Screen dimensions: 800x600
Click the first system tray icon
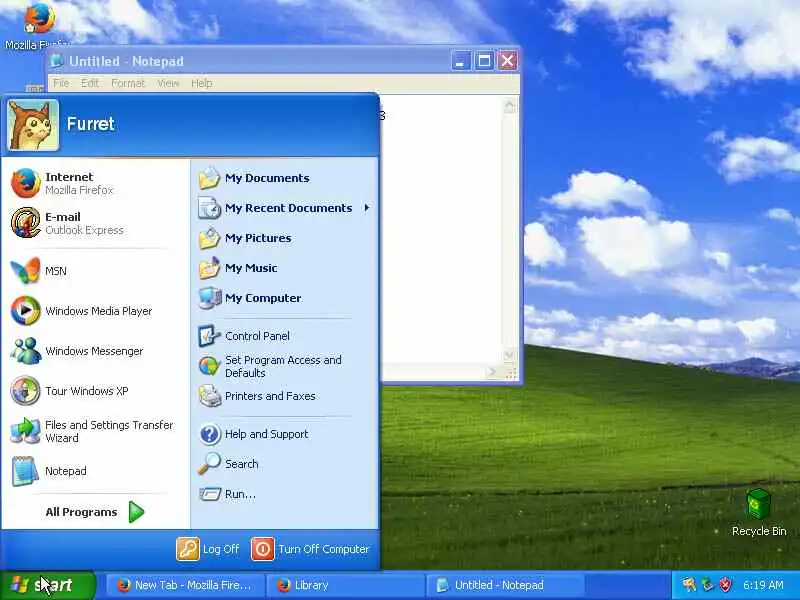(x=689, y=584)
